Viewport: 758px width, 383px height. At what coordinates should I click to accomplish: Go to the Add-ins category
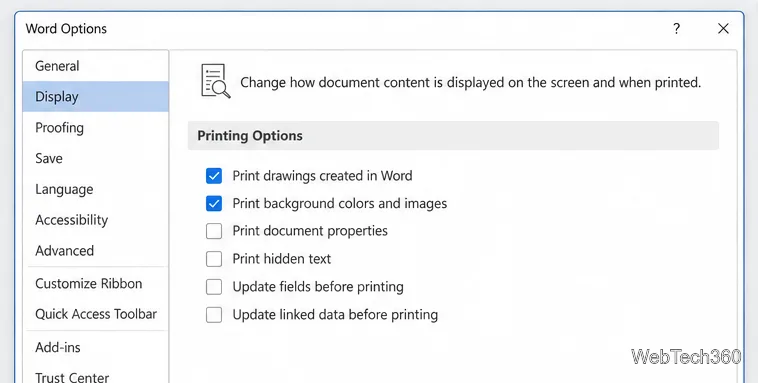pos(95,347)
